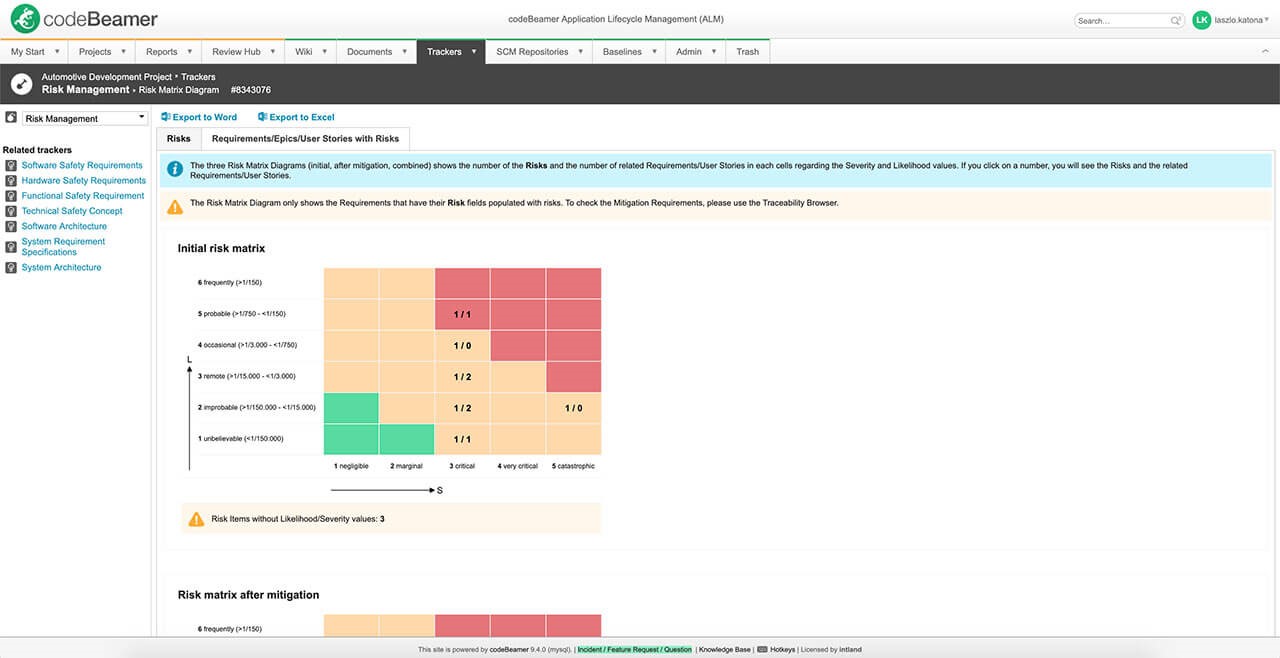Image resolution: width=1280 pixels, height=658 pixels.
Task: Click the '1 negligible' severity label
Action: click(351, 466)
